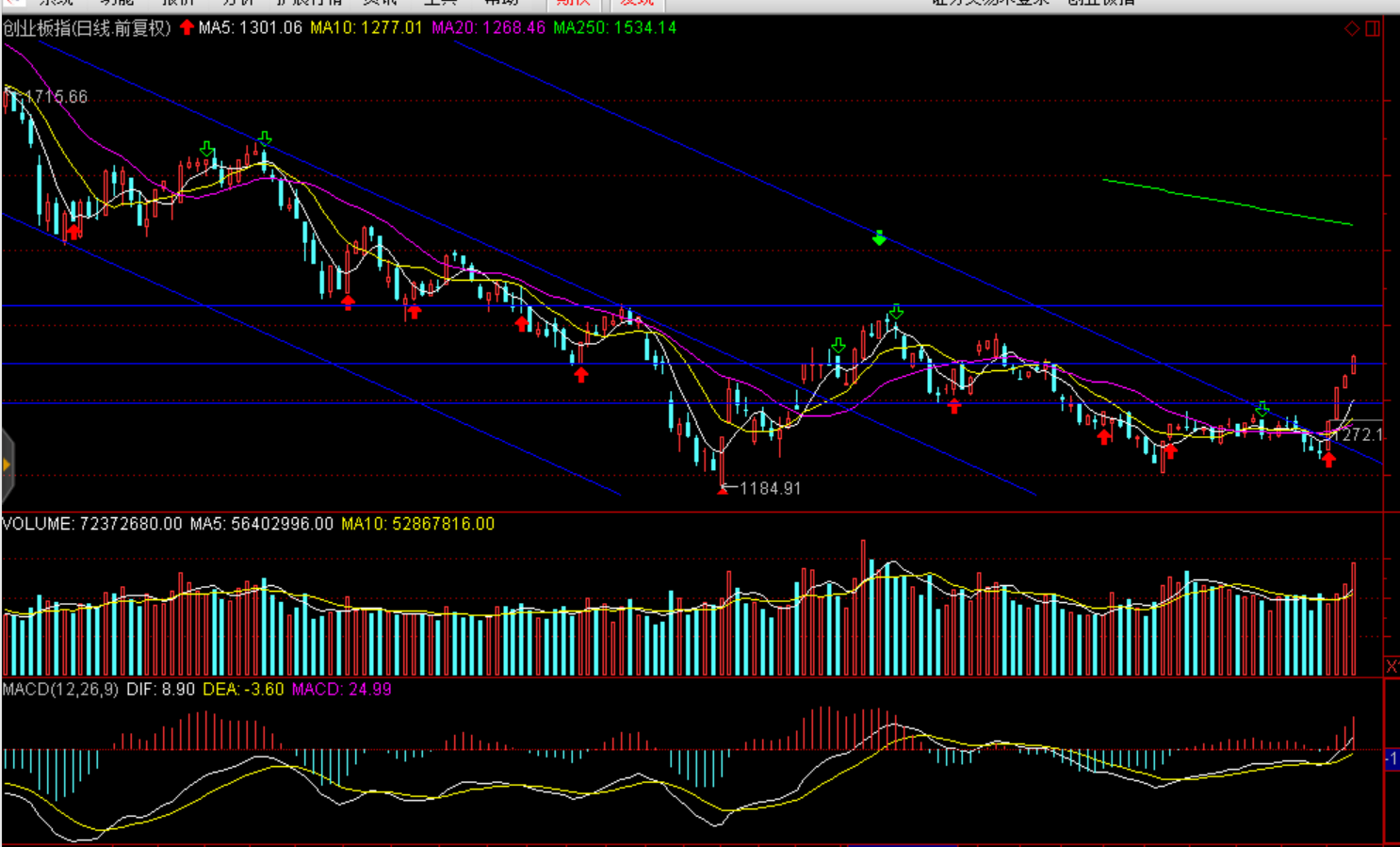
Task: Select the MACD(12,26,9) indicator label
Action: click(60, 690)
